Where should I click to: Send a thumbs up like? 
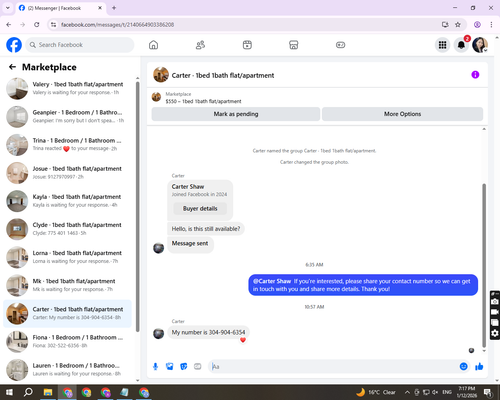tap(479, 367)
